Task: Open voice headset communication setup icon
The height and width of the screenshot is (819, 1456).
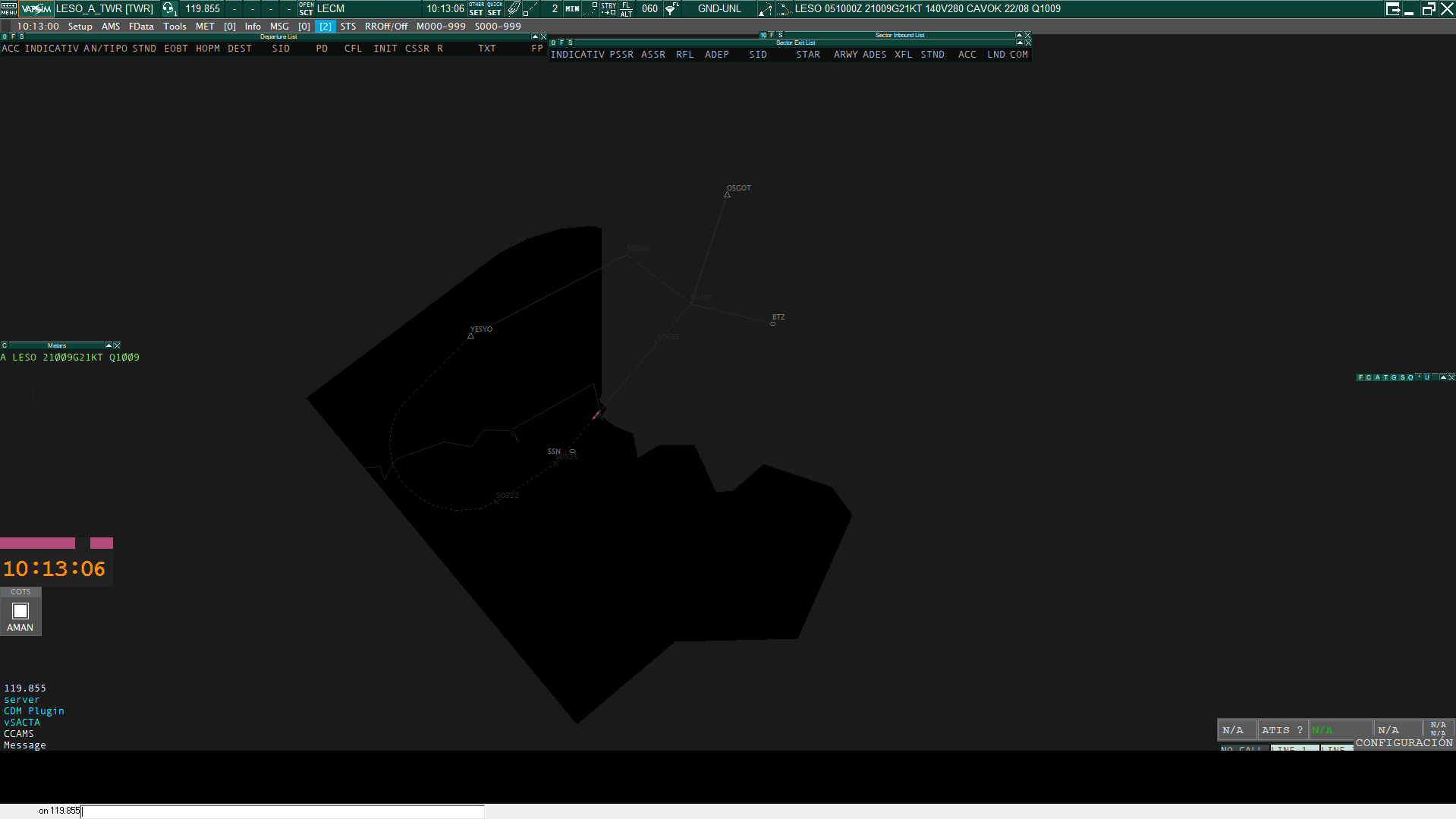Action: tap(169, 8)
